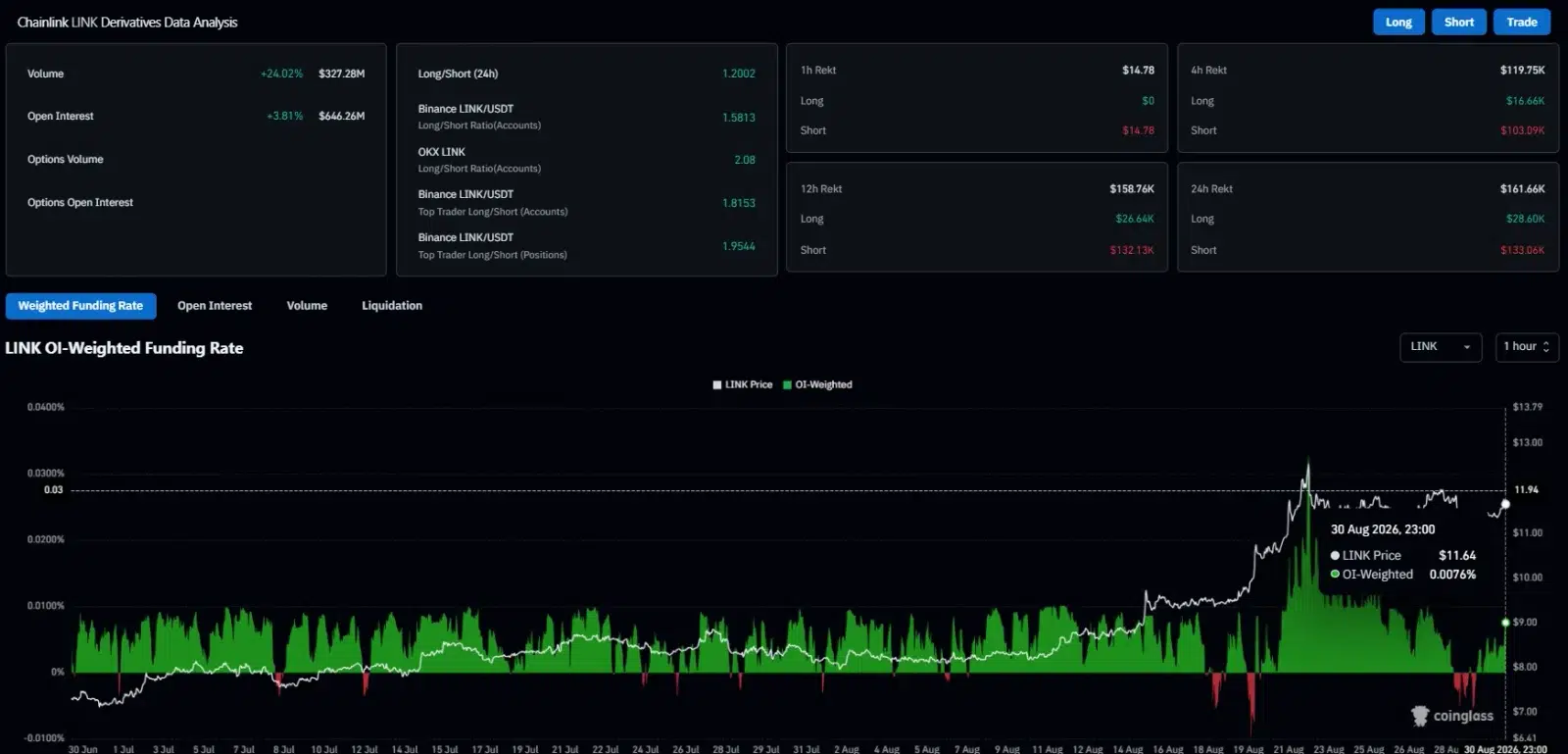This screenshot has width=1568, height=754.
Task: Click the page title Chainlink LINK Derivatives Data Analysis
Action: (x=127, y=23)
